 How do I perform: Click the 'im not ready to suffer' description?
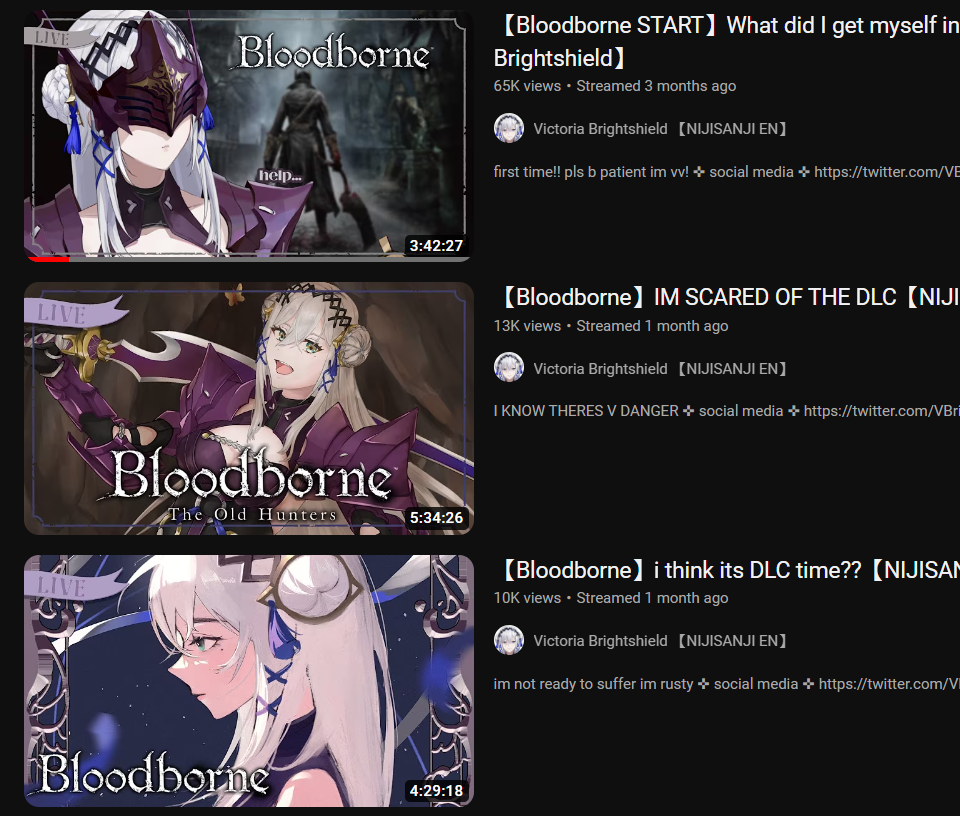click(726, 684)
